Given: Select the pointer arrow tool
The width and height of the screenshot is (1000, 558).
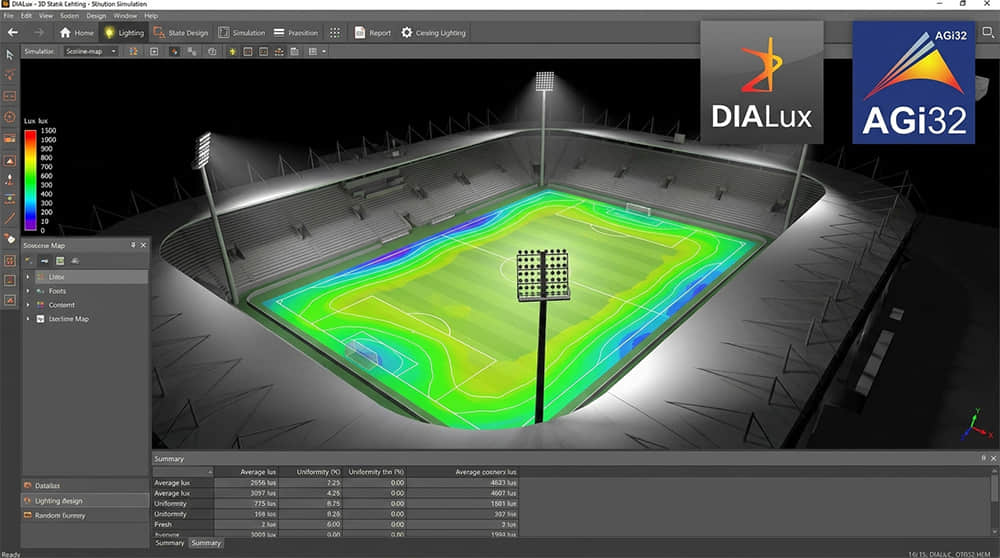Looking at the screenshot, I should click(10, 55).
